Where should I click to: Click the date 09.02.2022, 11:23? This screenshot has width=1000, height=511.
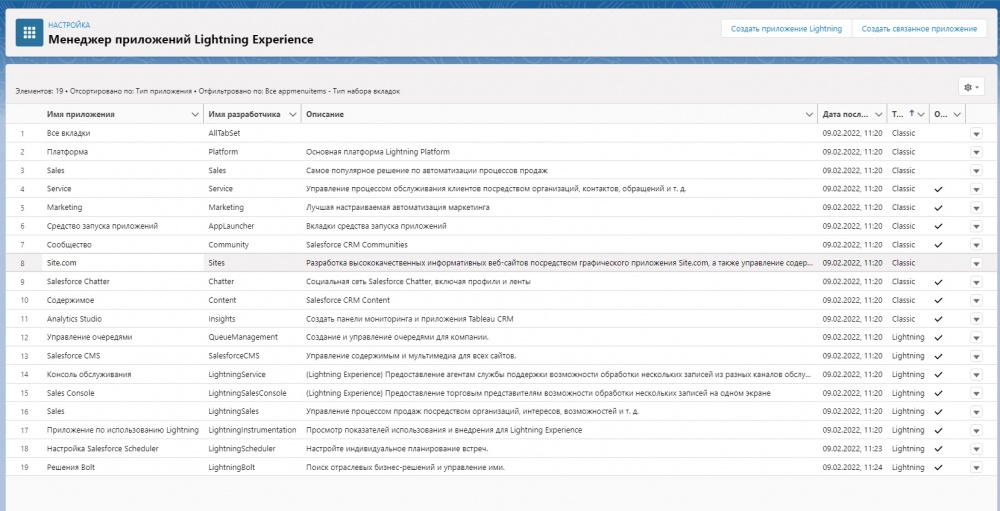[x=852, y=448]
